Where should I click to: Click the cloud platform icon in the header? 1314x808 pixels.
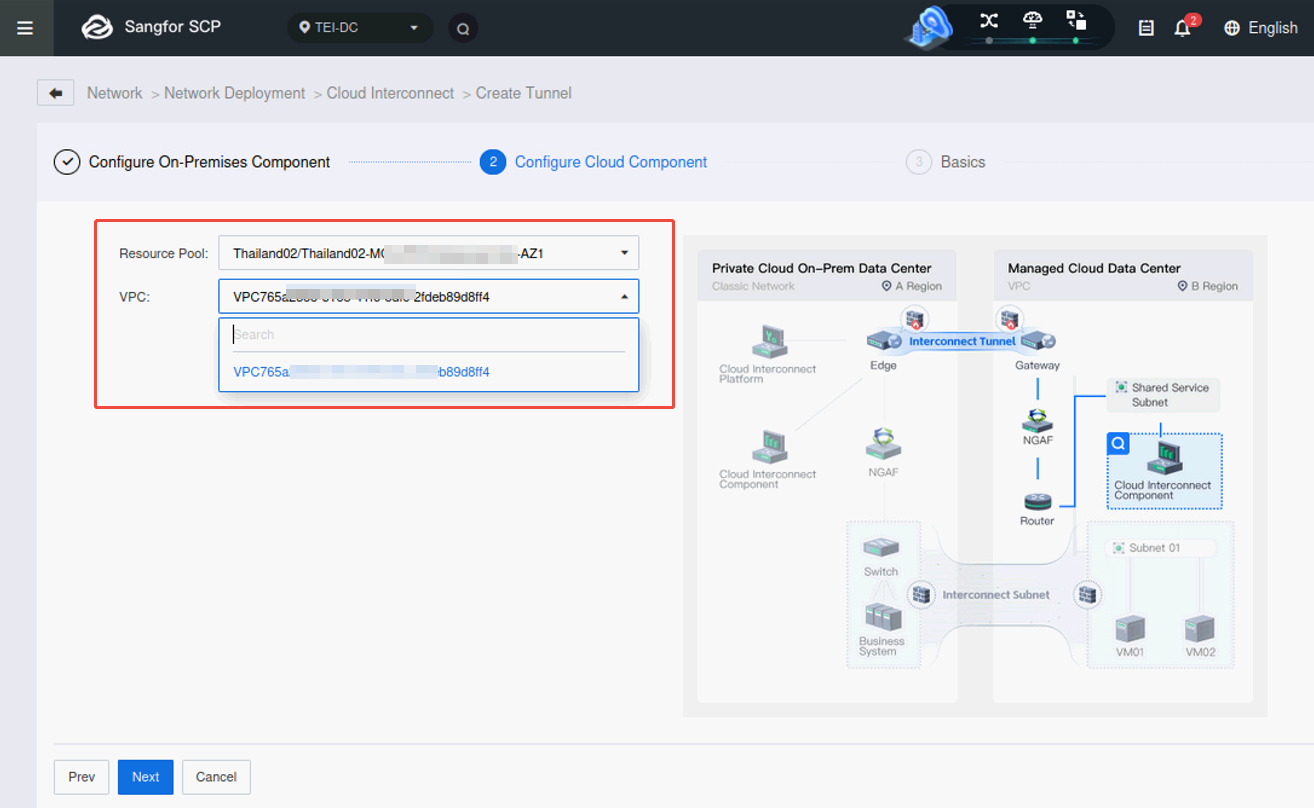click(1032, 19)
